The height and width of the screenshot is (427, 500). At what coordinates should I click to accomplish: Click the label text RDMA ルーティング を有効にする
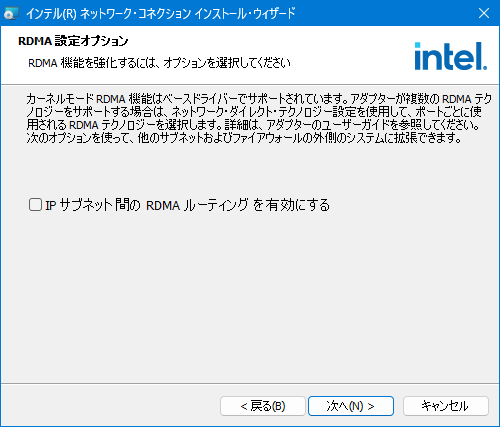(x=238, y=205)
